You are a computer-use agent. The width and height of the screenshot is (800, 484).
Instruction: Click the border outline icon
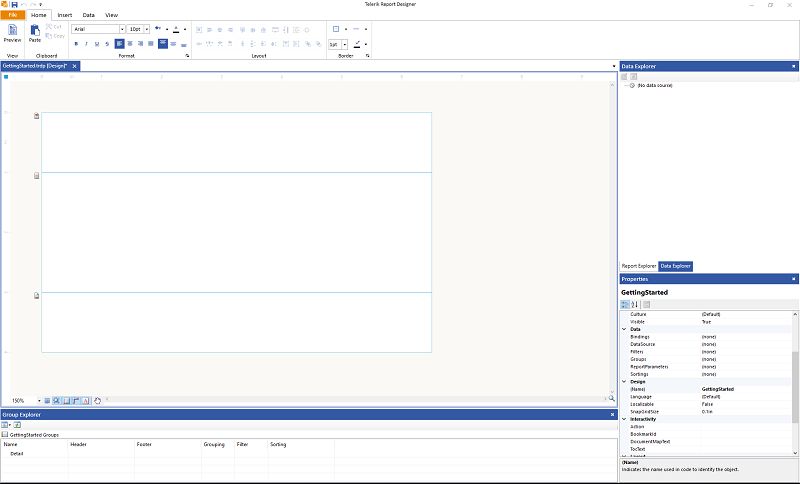[336, 29]
